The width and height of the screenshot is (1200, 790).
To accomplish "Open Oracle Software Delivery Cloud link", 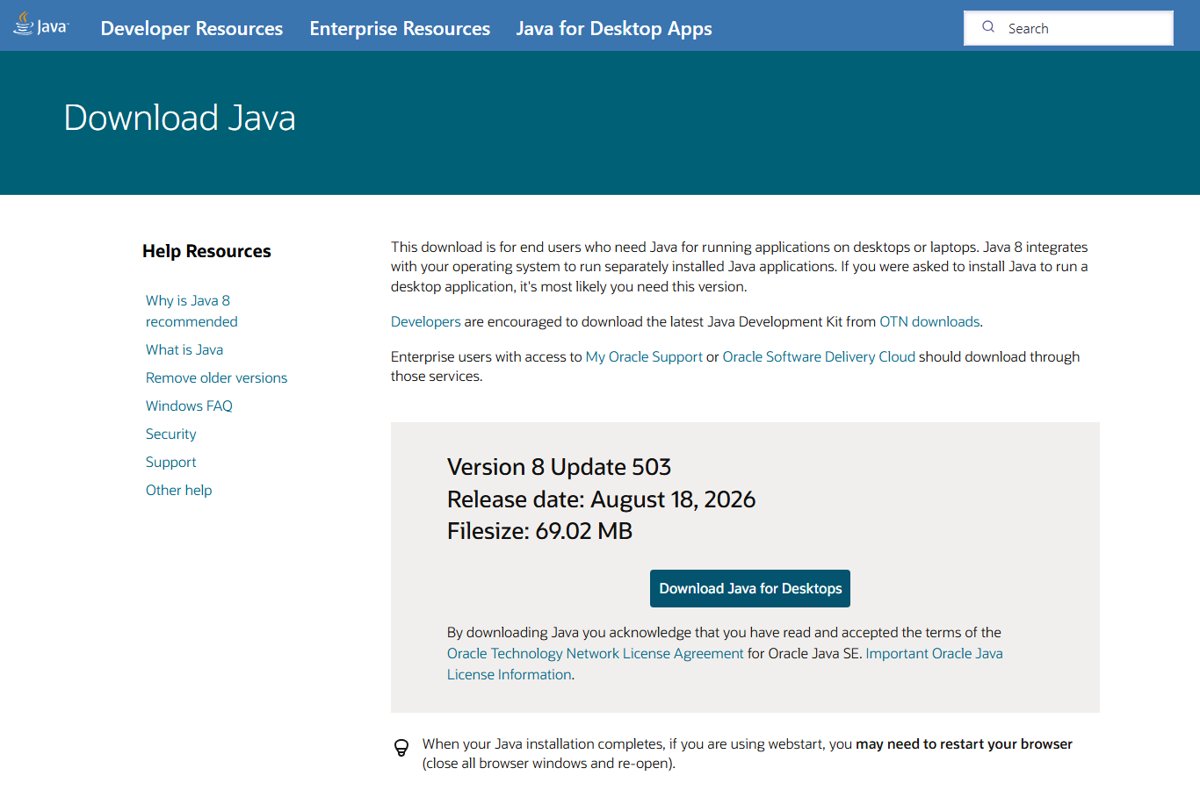I will point(819,357).
